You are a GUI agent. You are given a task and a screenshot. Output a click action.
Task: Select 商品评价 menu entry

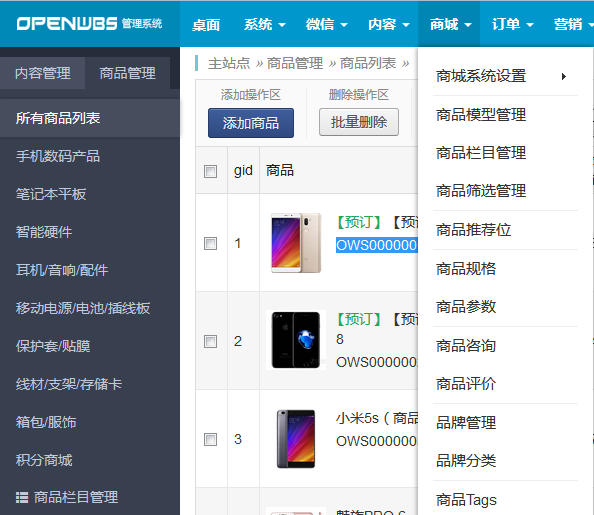(x=466, y=384)
